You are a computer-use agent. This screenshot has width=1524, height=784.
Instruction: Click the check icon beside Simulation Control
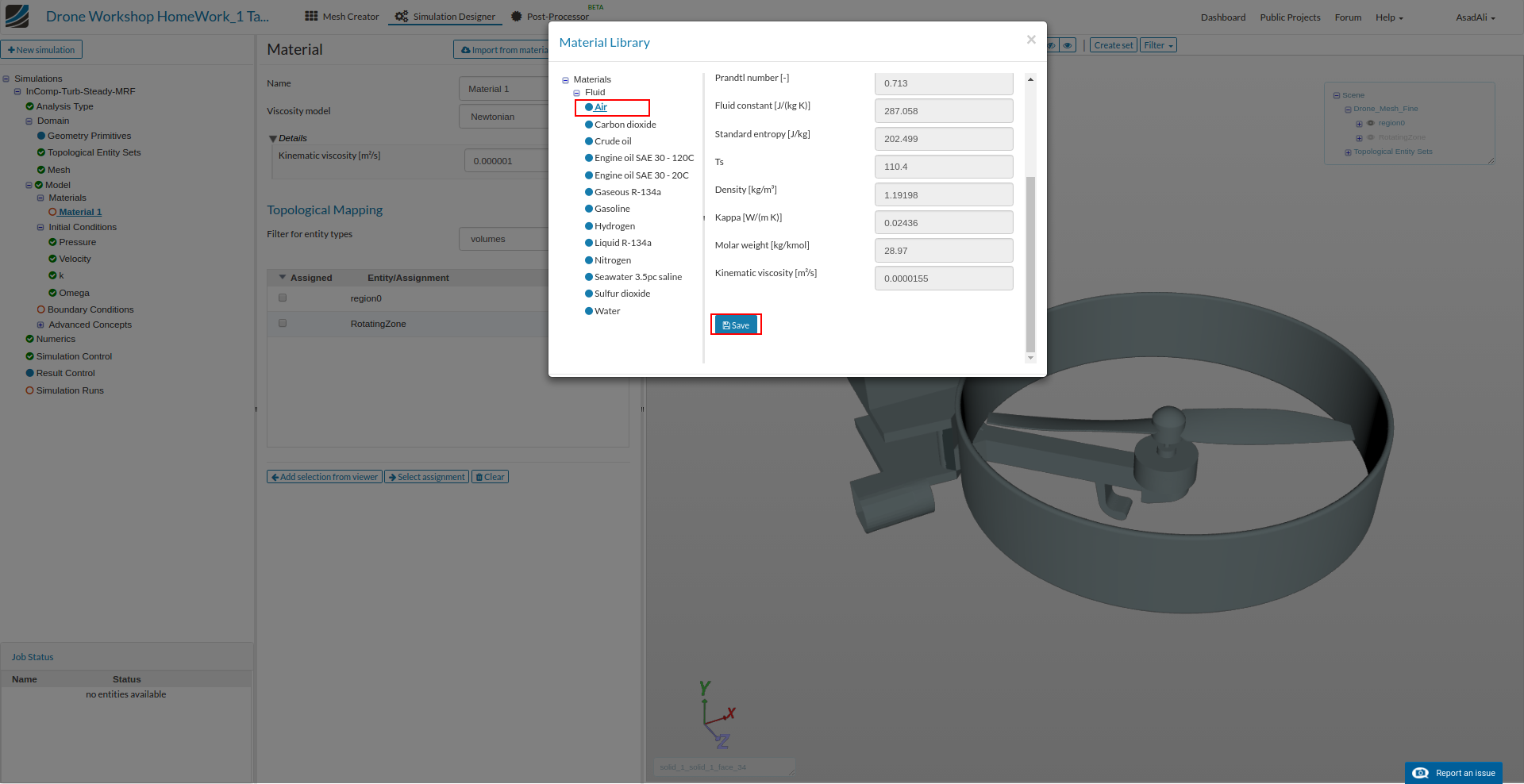click(30, 356)
